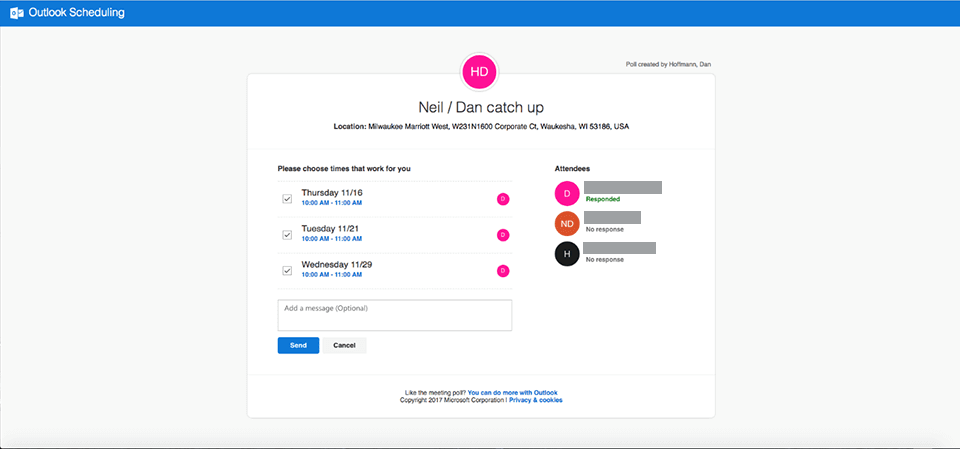Image resolution: width=960 pixels, height=449 pixels.
Task: Open the Privacy & cookies link
Action: click(x=535, y=400)
